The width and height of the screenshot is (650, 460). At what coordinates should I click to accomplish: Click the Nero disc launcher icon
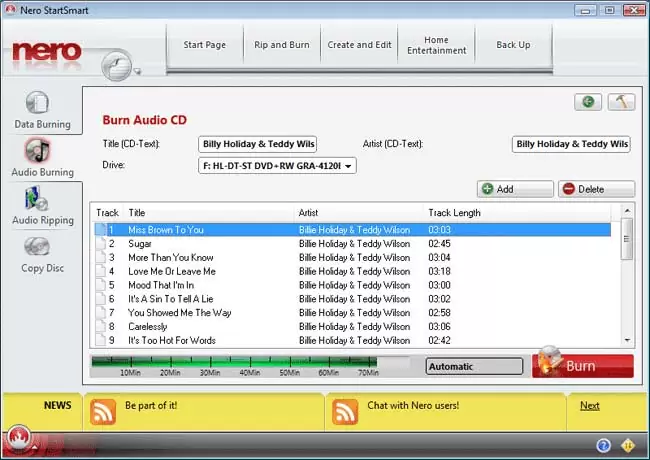[116, 65]
